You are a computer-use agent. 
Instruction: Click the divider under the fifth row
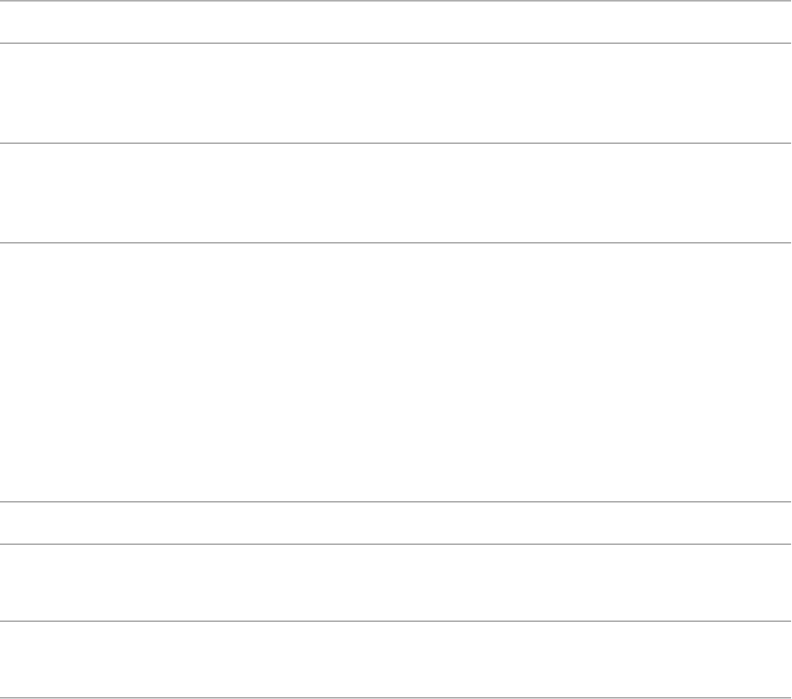395,544
